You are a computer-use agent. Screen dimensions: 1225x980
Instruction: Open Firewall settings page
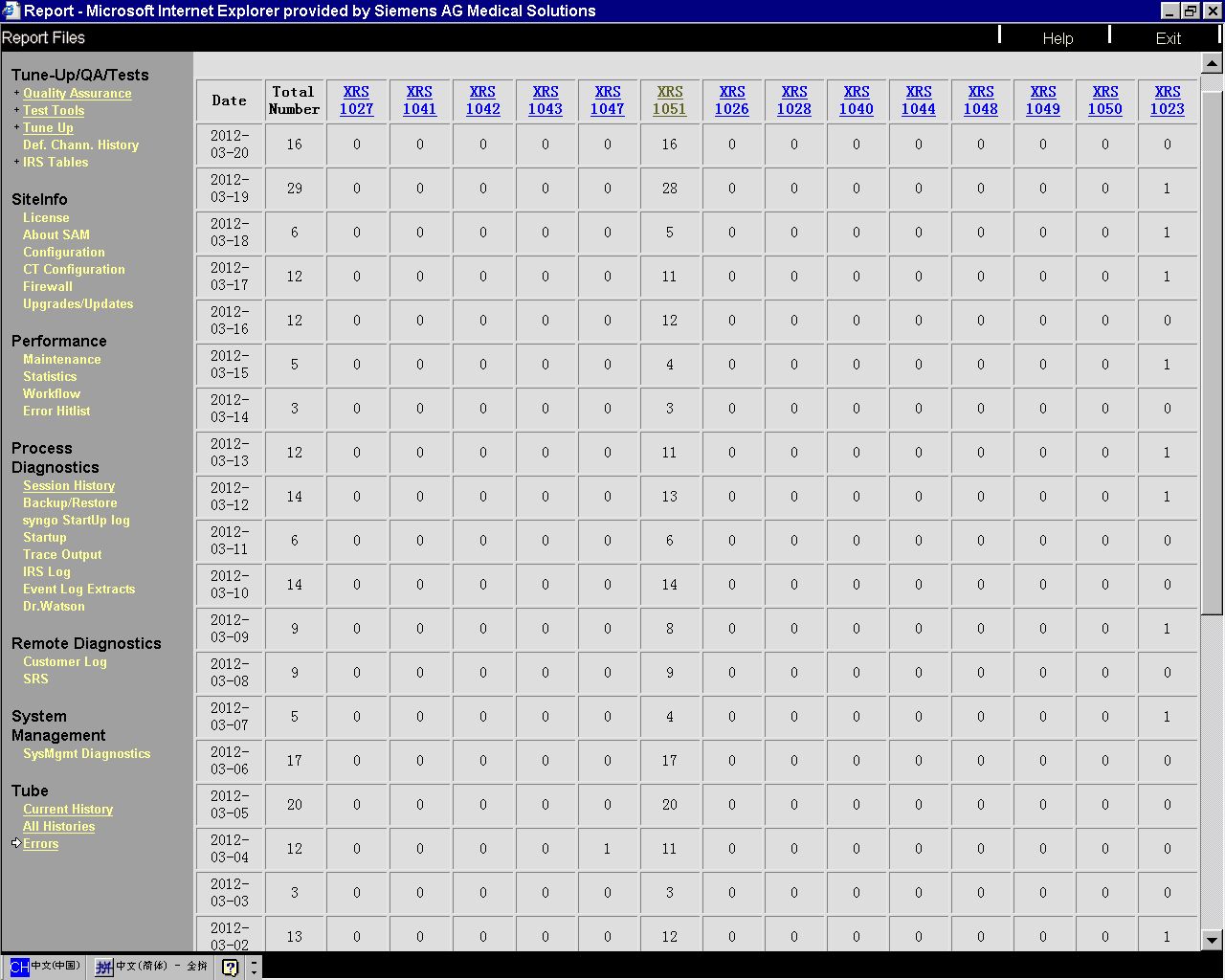48,287
